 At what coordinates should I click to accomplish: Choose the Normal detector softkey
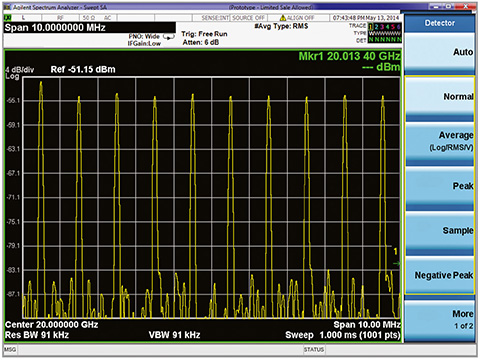[440, 98]
